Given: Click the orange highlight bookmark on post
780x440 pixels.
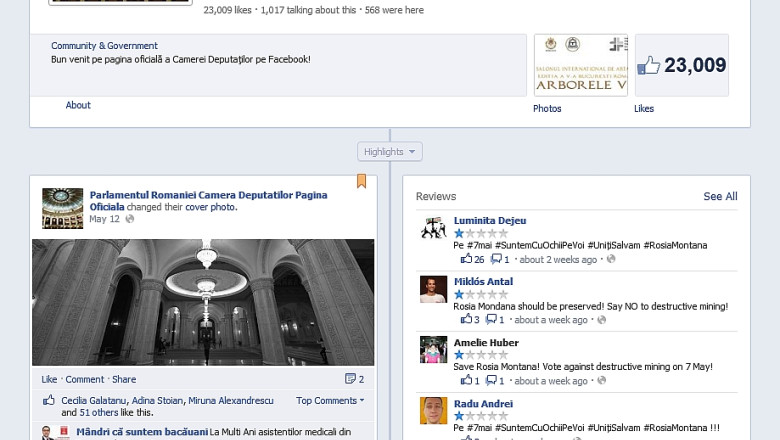Looking at the screenshot, I should tap(362, 181).
